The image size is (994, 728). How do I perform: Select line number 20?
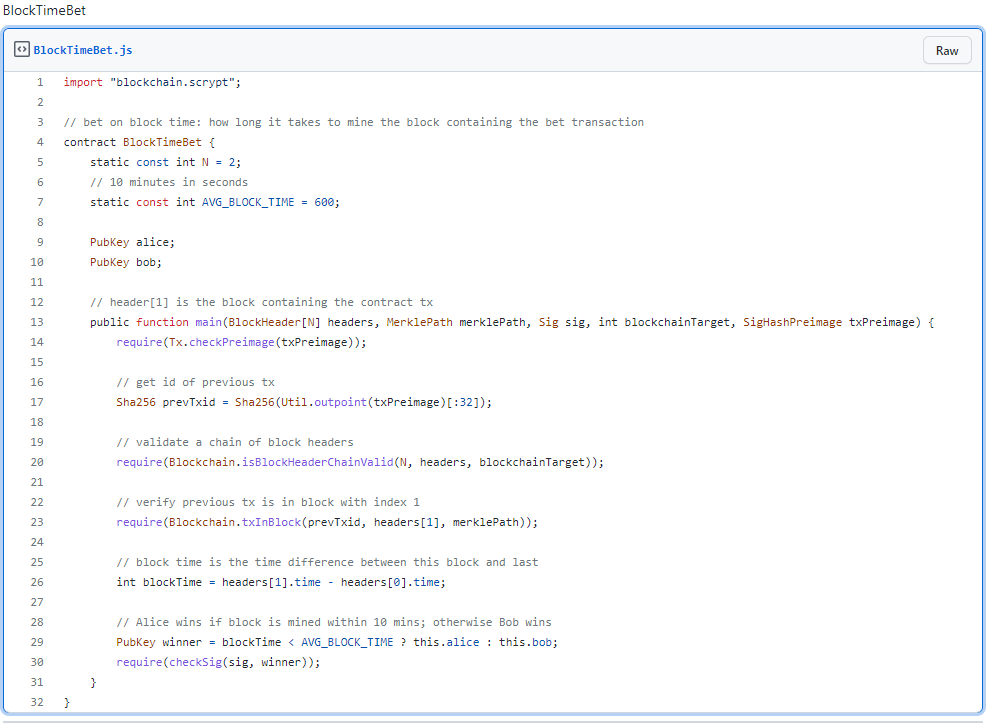coord(37,462)
